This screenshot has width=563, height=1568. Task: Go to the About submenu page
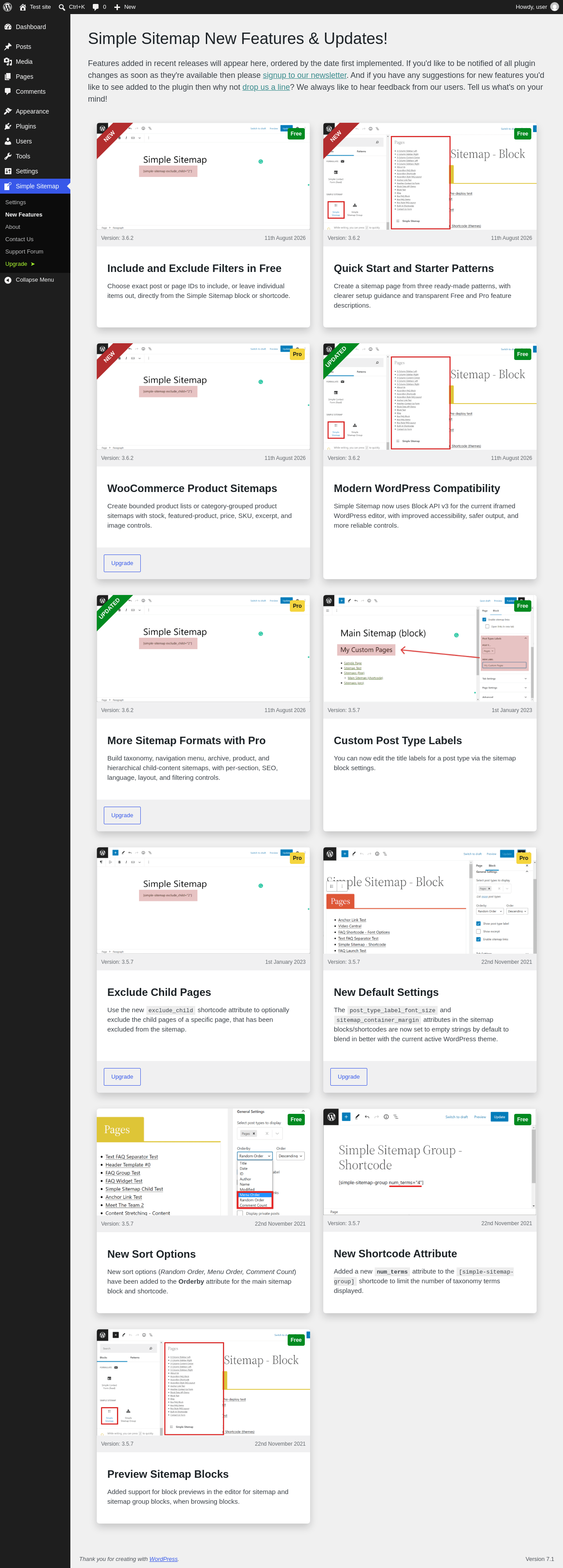13,227
